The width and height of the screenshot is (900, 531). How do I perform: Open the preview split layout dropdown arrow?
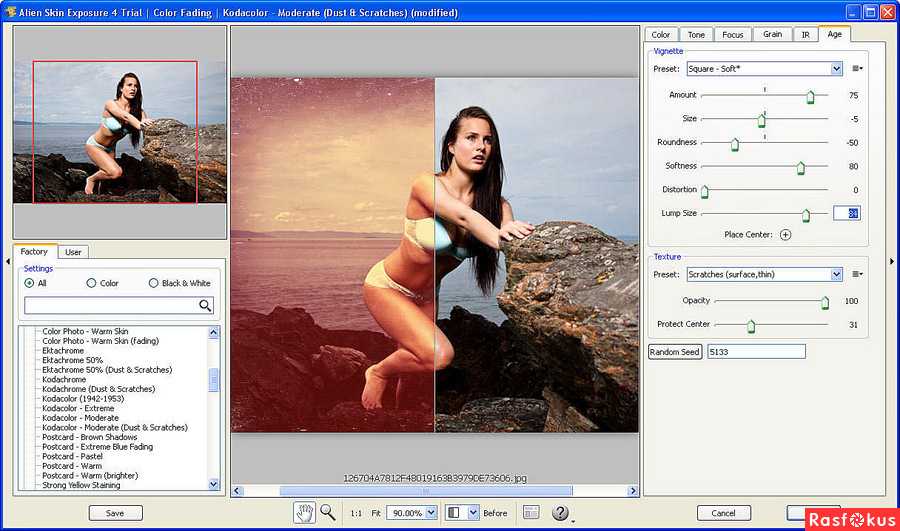click(x=473, y=513)
